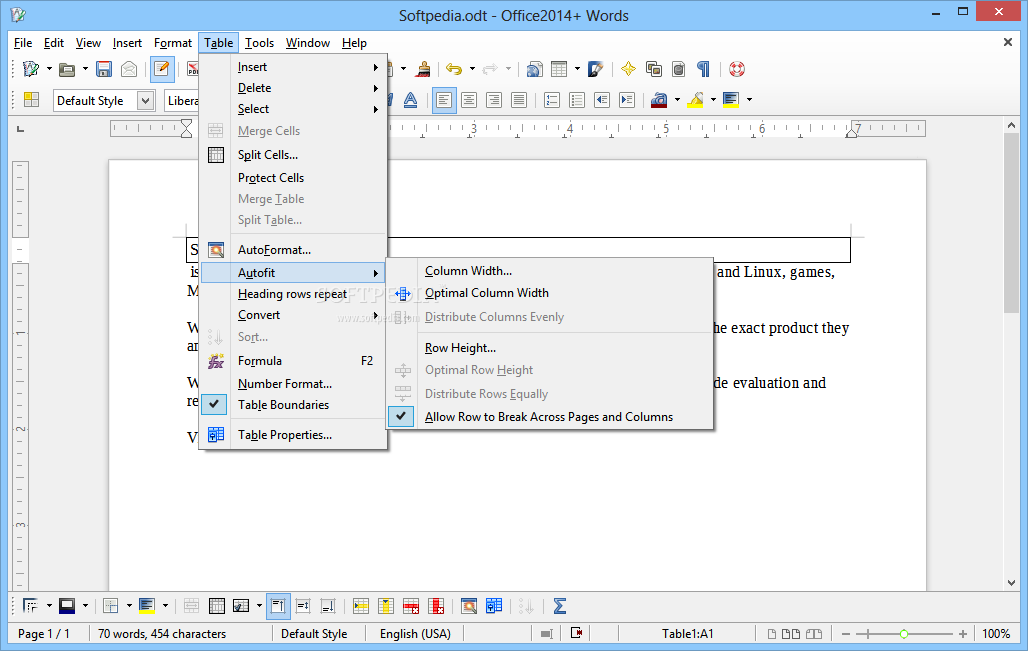
Task: Click English (USA) language in the status bar
Action: [415, 634]
